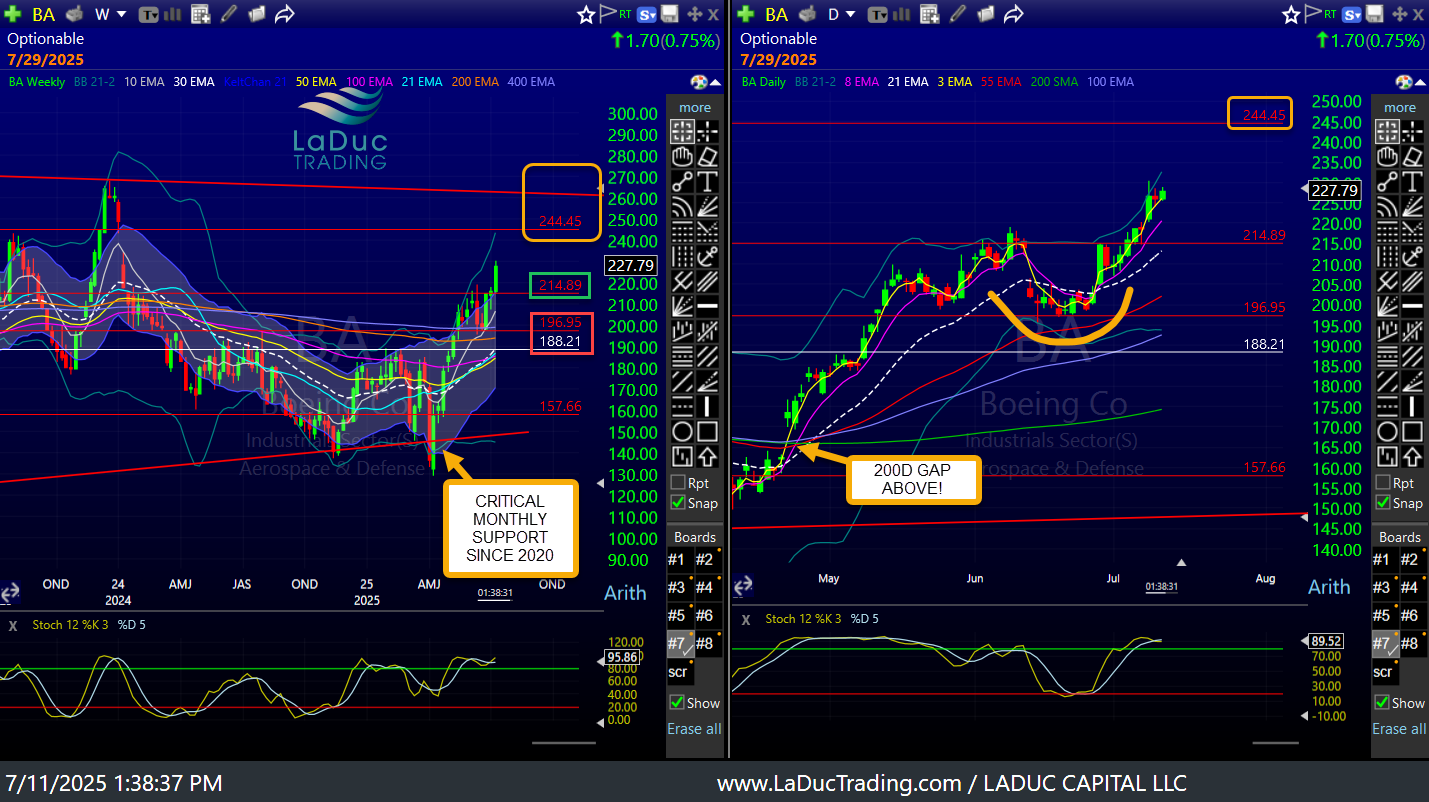Open the bar plot style icon on weekly chart
The width and height of the screenshot is (1429, 802).
(173, 14)
